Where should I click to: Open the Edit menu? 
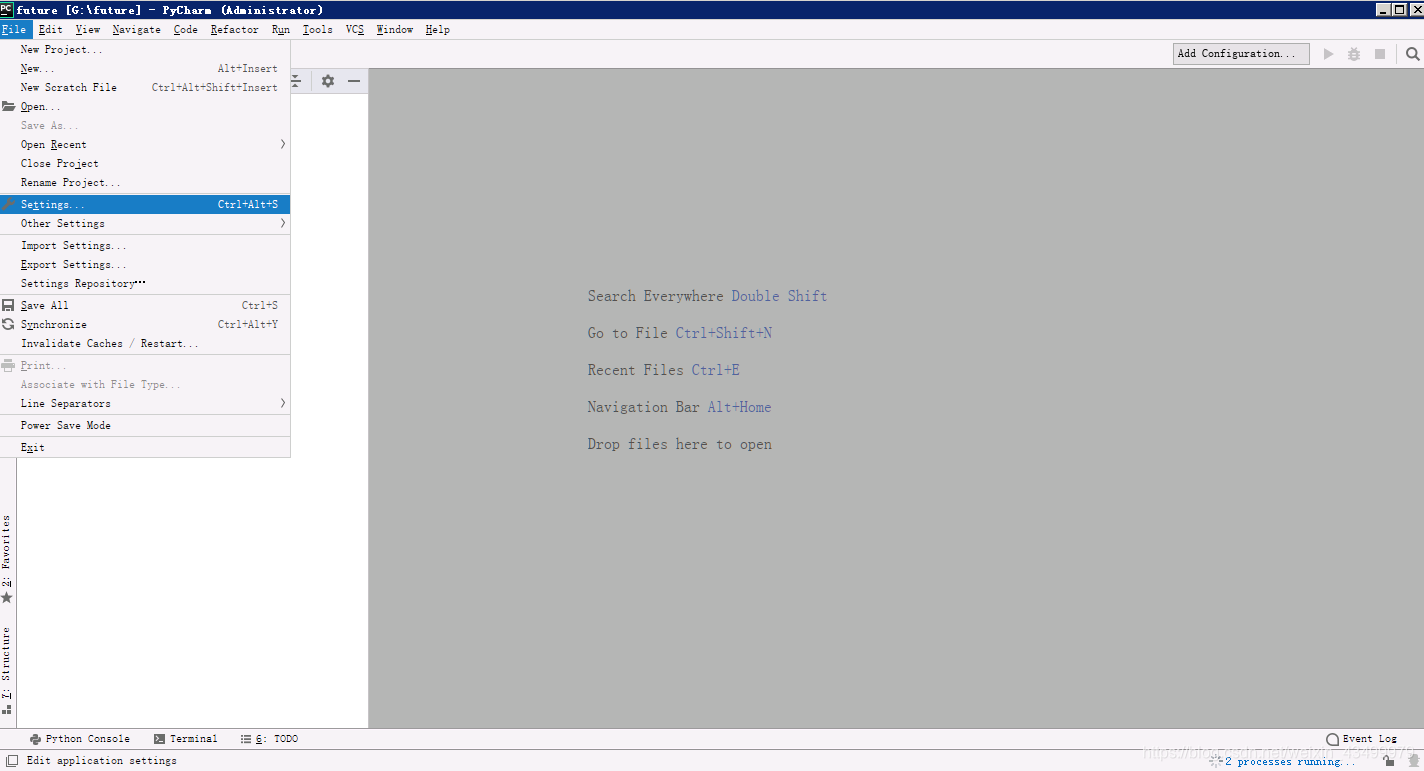50,29
